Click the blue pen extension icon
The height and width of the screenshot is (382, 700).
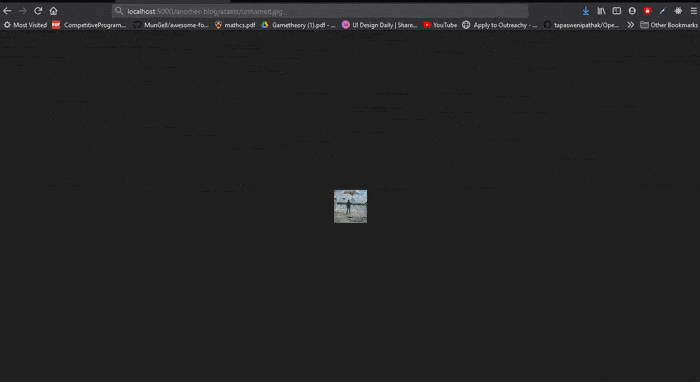[x=662, y=11]
